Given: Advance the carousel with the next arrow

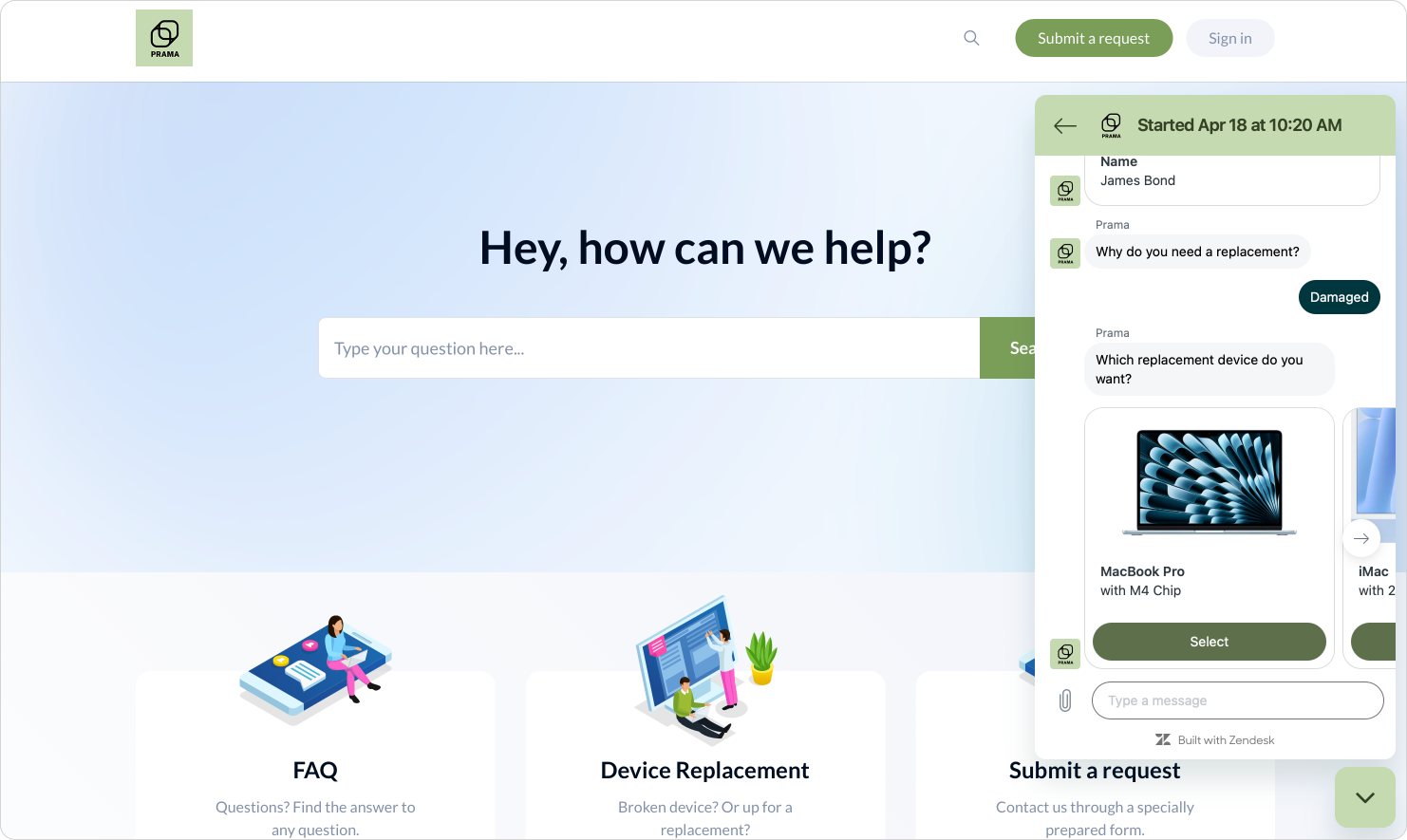Looking at the screenshot, I should 1360,538.
